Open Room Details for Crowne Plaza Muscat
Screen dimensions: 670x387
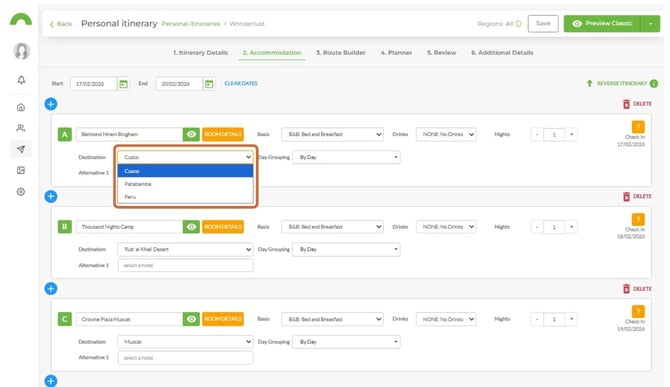223,319
